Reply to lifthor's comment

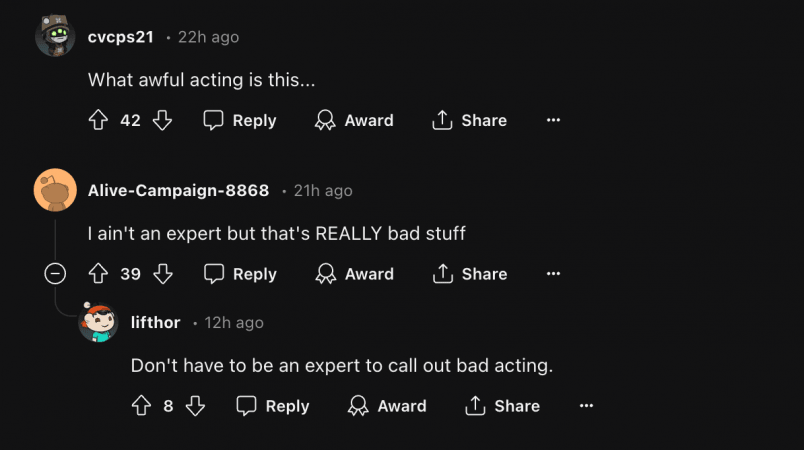pyautogui.click(x=273, y=406)
